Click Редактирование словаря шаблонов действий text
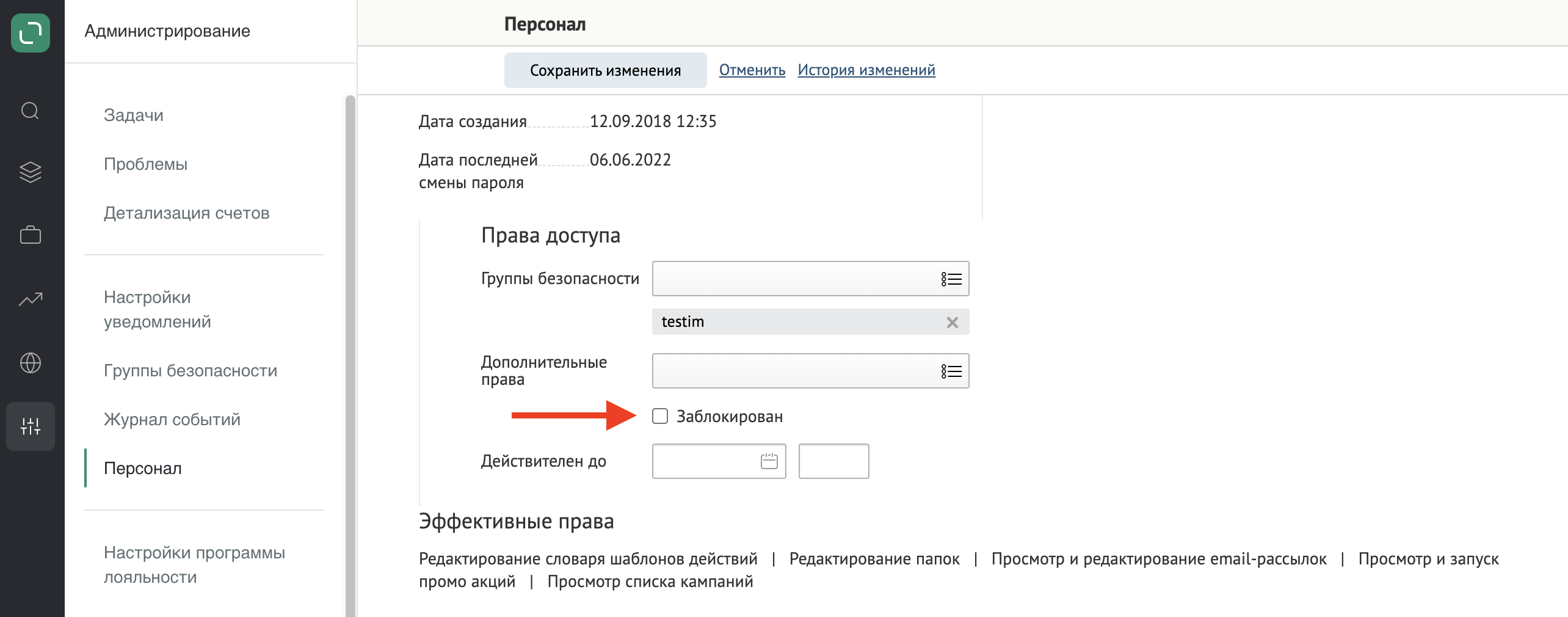The height and width of the screenshot is (617, 1568). tap(588, 558)
